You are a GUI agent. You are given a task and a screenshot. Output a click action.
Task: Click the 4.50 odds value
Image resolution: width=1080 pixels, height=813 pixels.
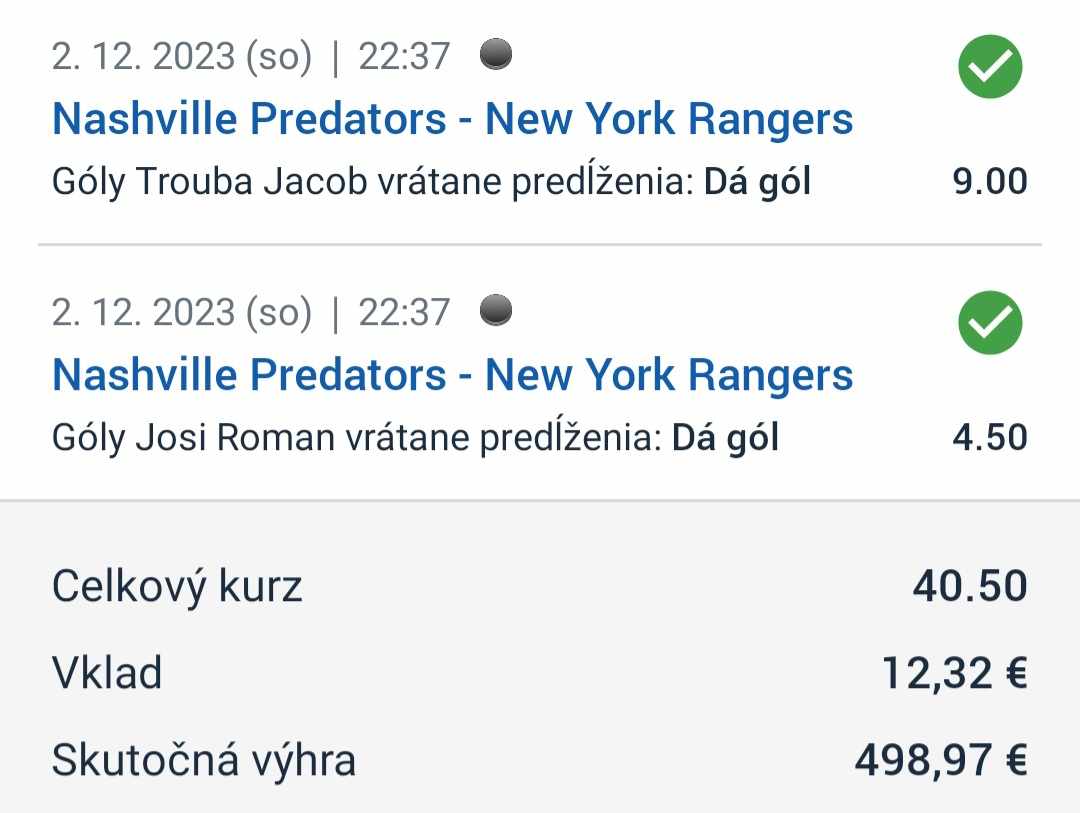990,438
